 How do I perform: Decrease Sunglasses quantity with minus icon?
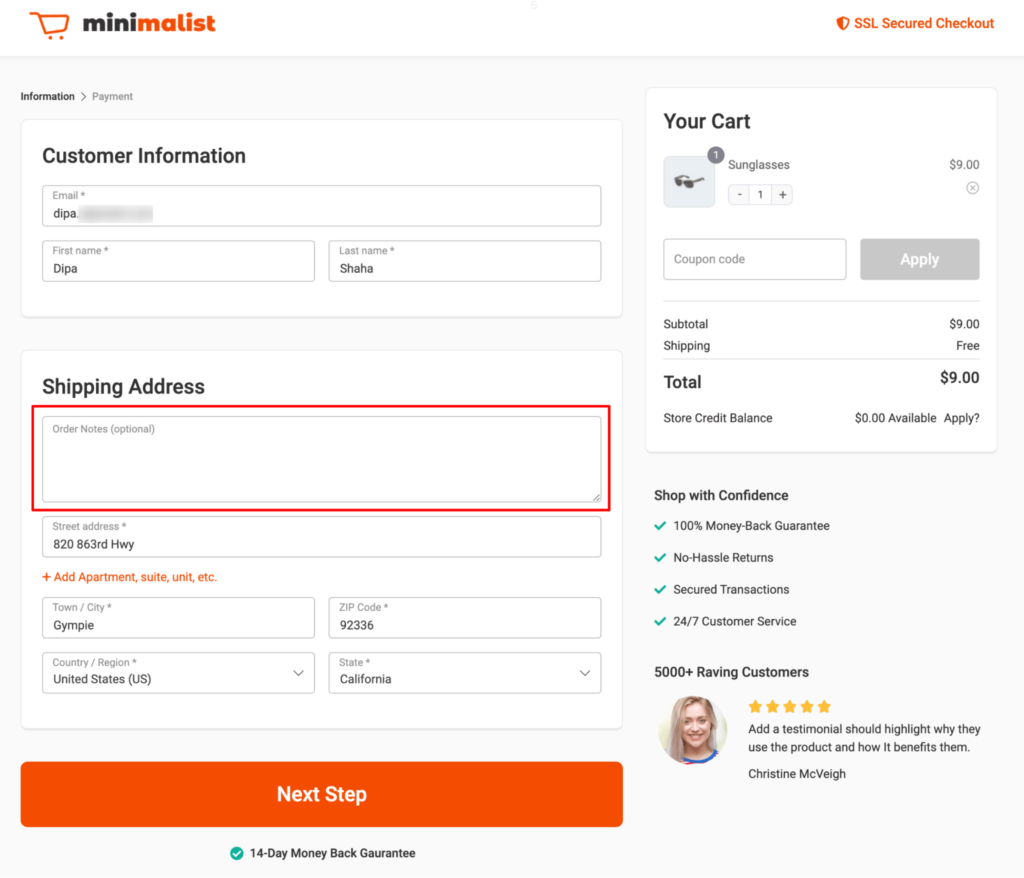click(x=739, y=194)
